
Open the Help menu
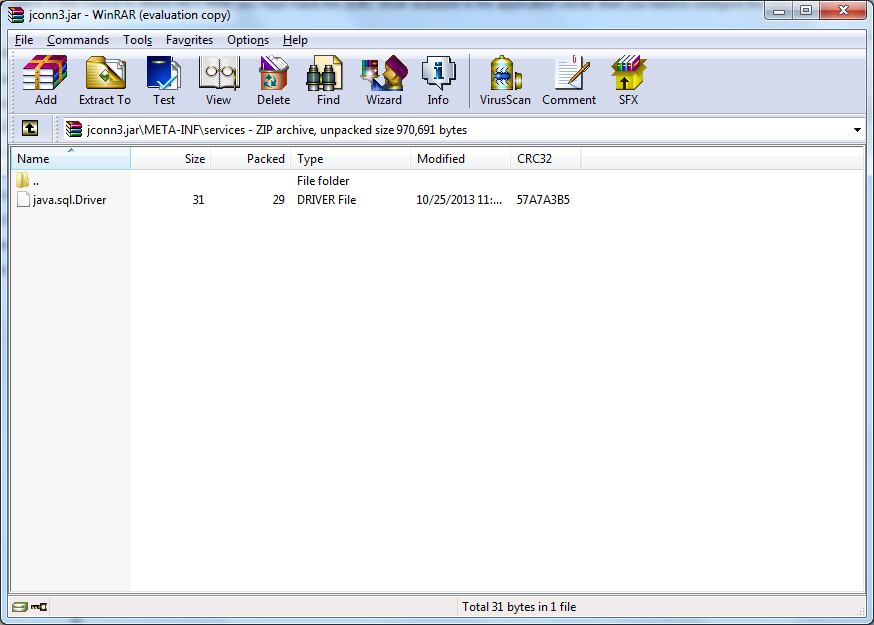(295, 40)
